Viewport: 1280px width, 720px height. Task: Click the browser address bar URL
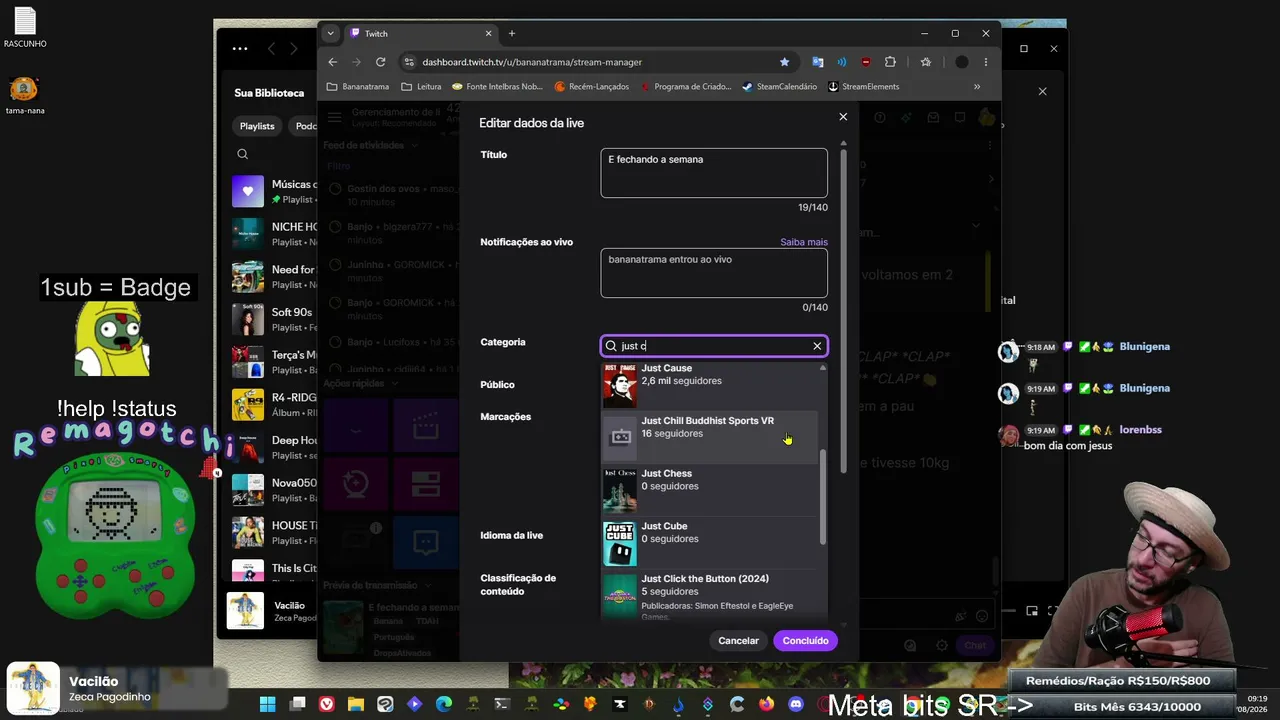[x=532, y=62]
